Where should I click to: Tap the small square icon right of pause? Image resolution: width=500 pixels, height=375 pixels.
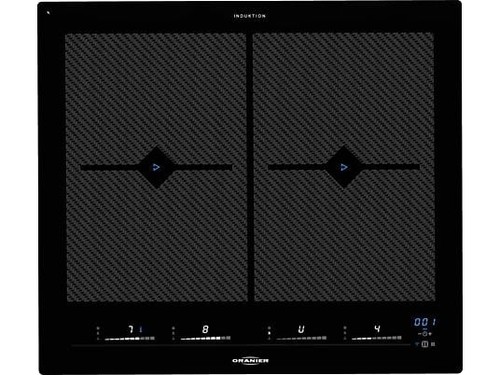433,344
